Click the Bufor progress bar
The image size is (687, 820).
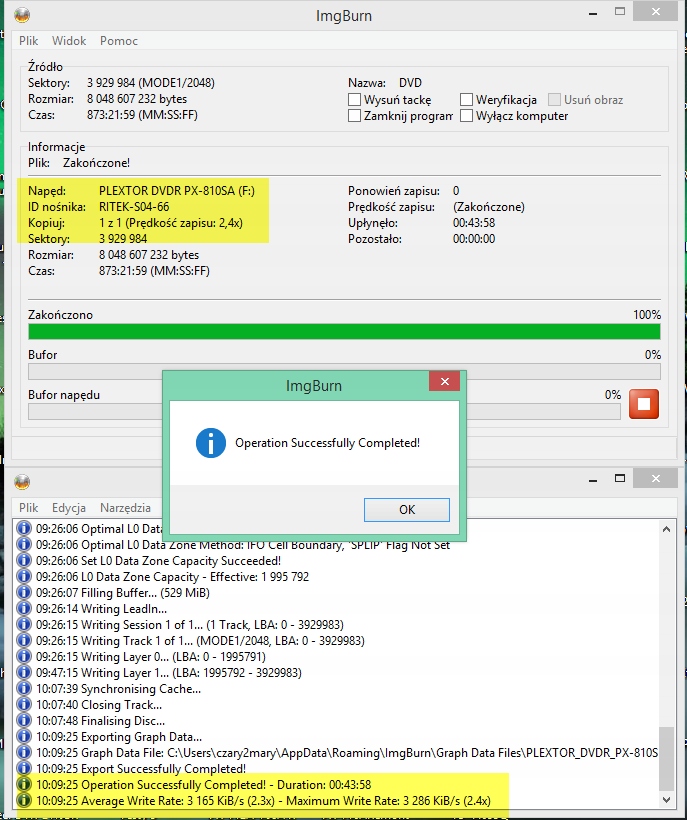[x=344, y=371]
